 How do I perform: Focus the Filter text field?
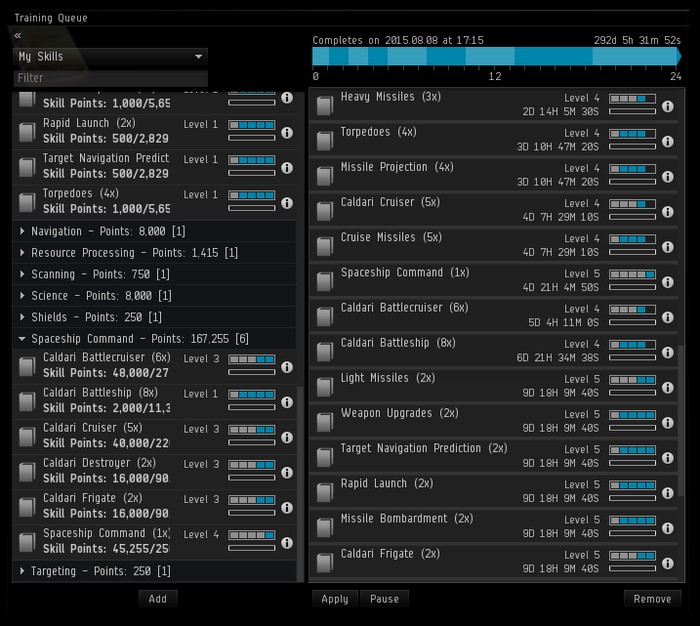[x=110, y=78]
